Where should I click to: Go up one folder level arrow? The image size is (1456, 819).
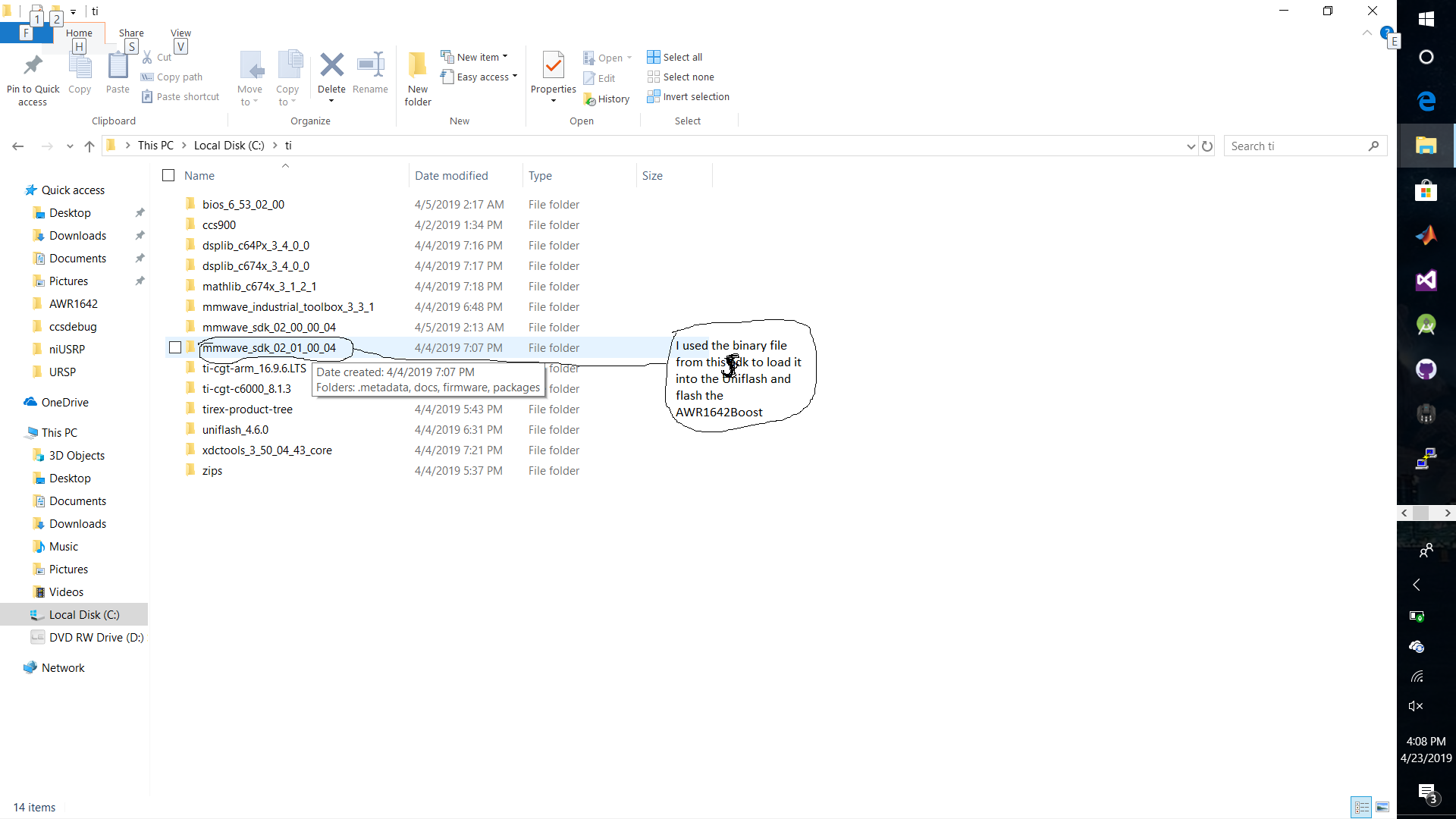[89, 146]
